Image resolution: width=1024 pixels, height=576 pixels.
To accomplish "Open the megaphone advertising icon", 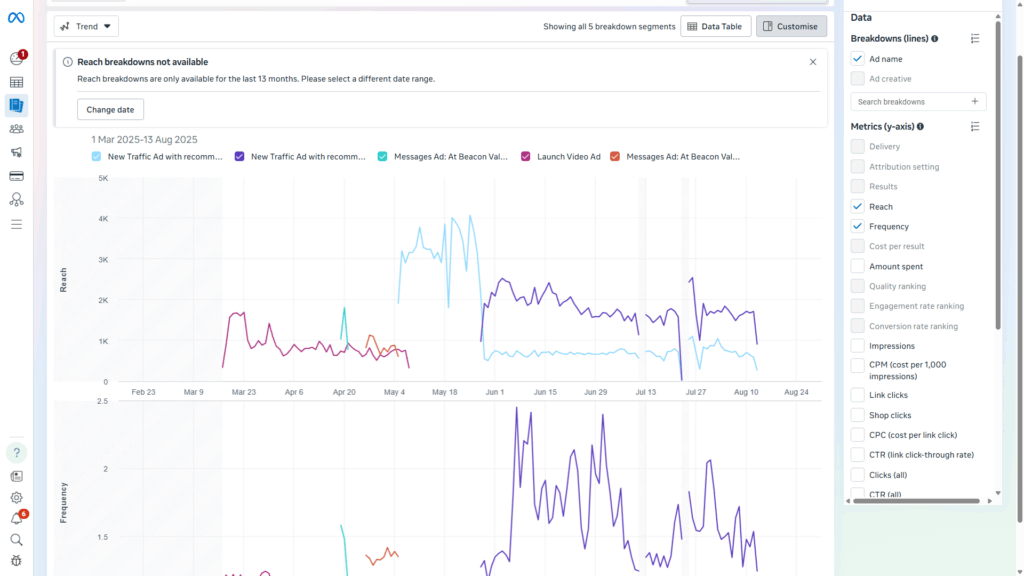I will point(16,152).
